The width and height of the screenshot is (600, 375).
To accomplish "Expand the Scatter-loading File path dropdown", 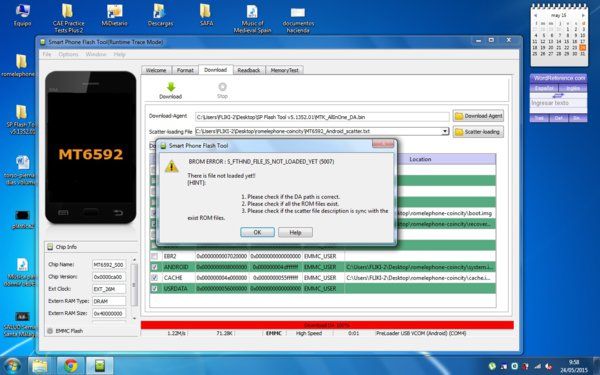I will coord(445,131).
